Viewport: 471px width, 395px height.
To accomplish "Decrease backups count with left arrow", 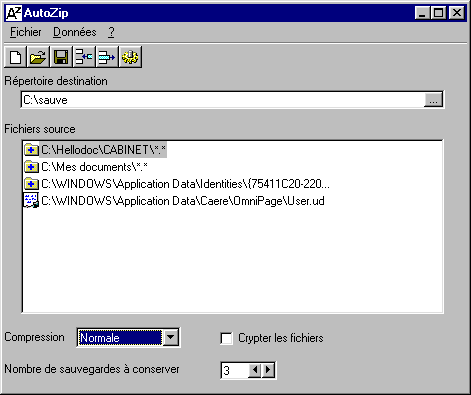I will [x=255, y=370].
